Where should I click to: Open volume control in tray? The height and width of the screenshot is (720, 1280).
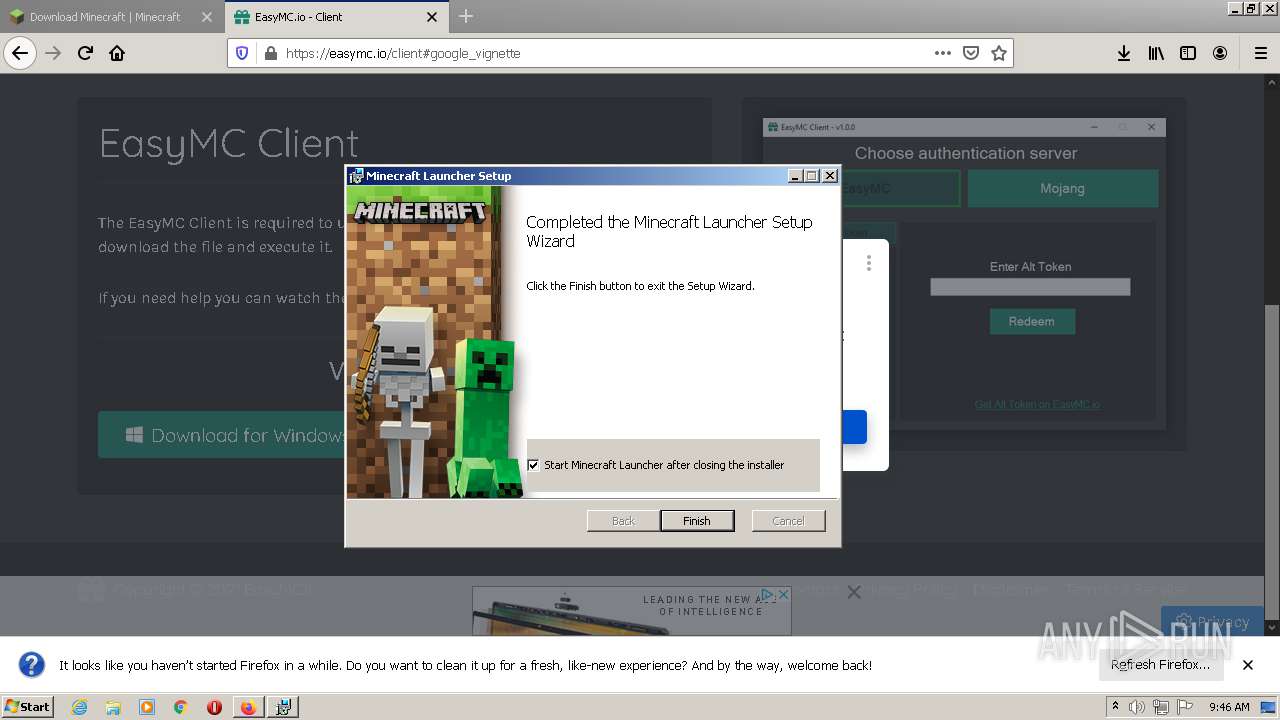click(x=1137, y=707)
